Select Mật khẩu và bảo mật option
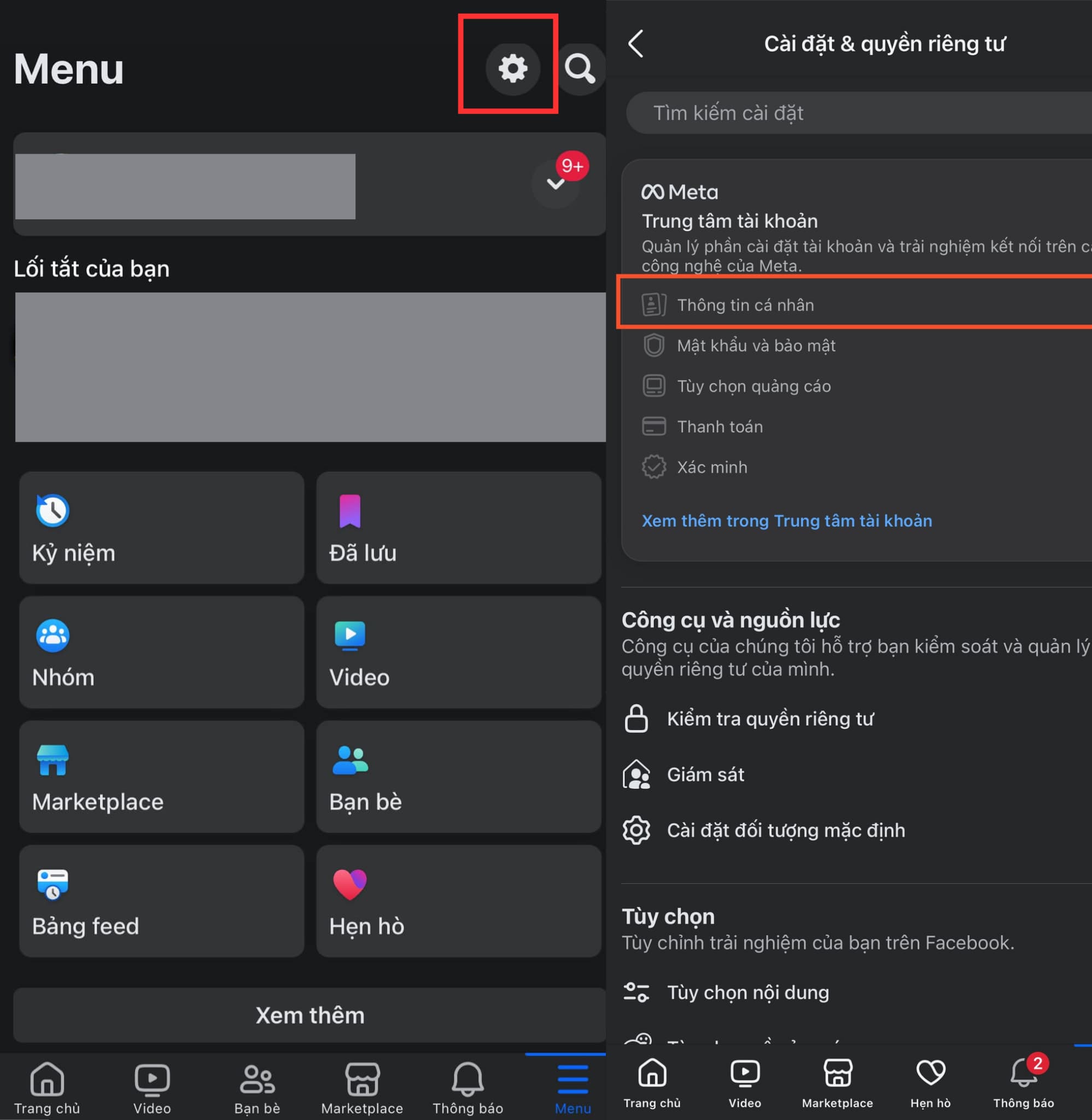 757,345
